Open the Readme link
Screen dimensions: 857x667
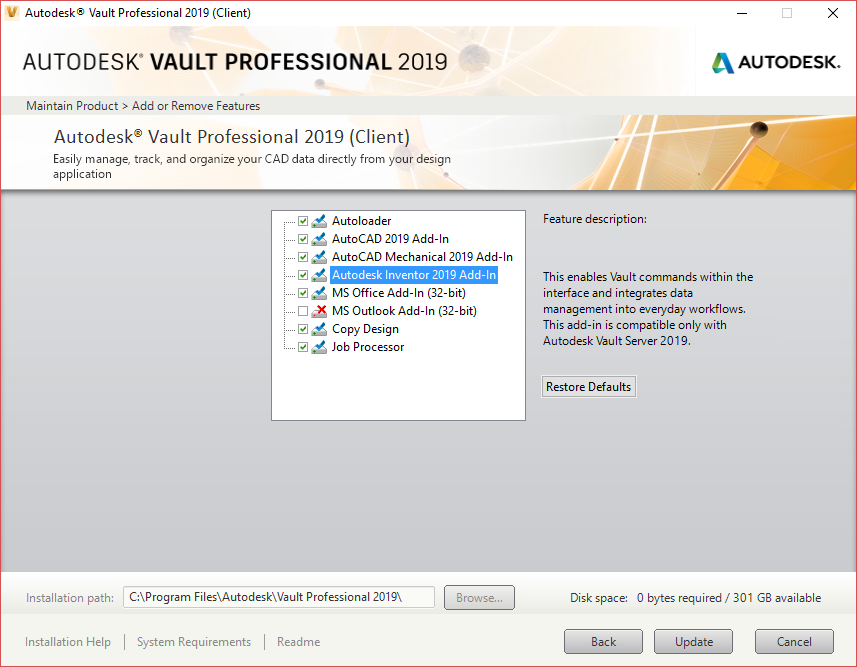(298, 642)
